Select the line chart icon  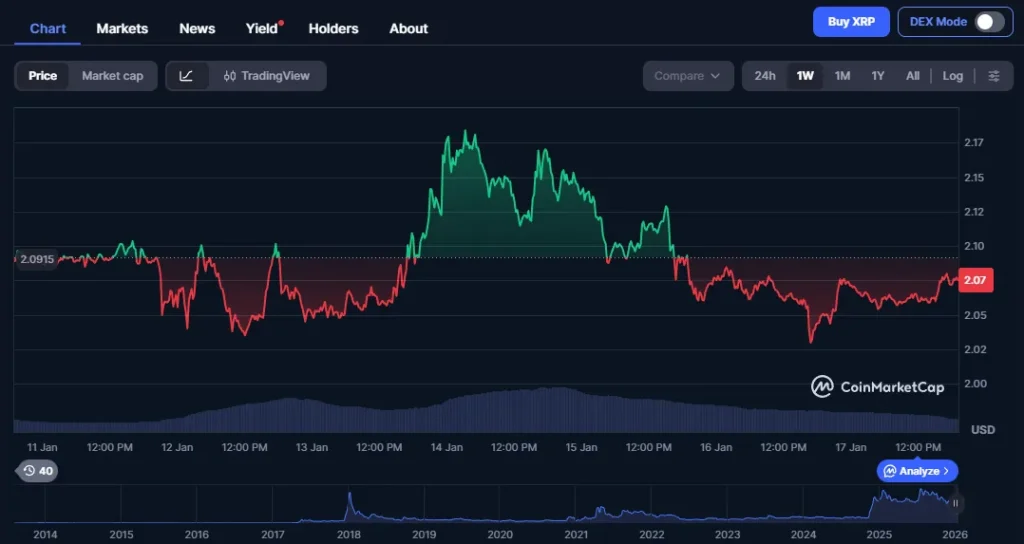pyautogui.click(x=187, y=76)
